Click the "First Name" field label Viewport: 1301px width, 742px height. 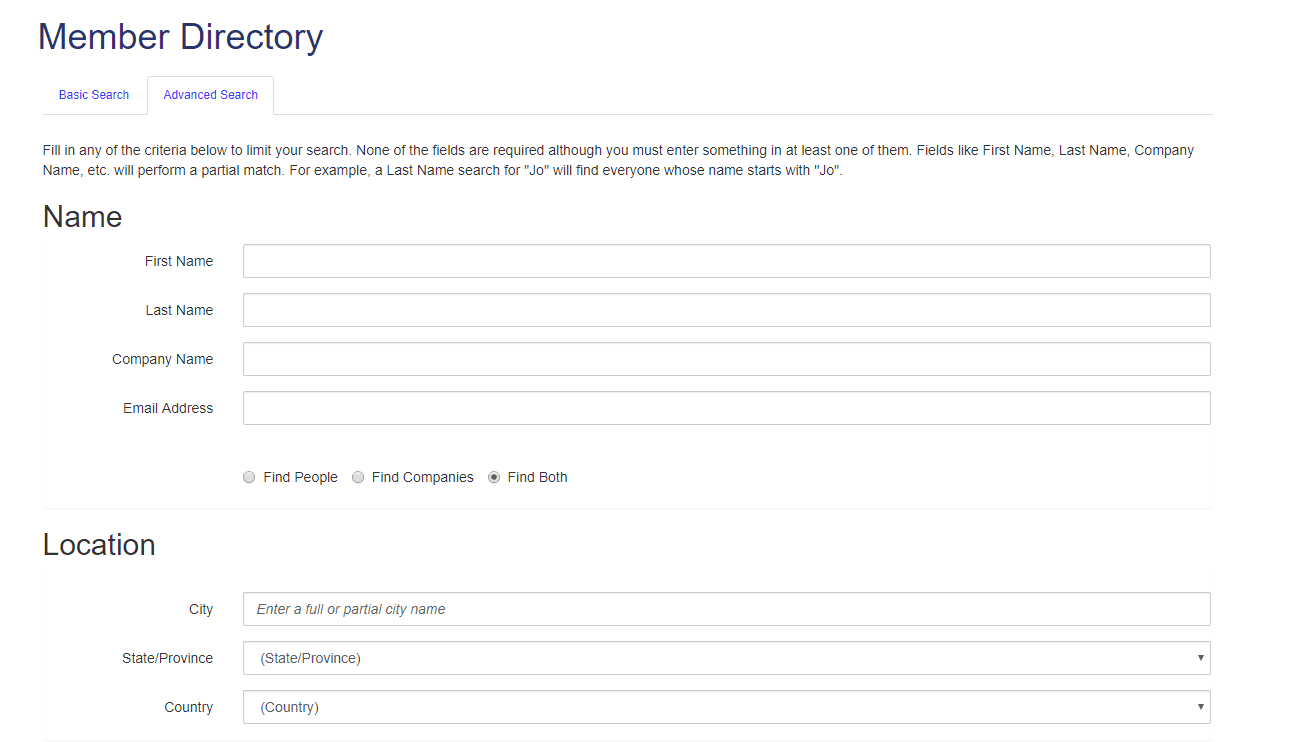tap(179, 261)
